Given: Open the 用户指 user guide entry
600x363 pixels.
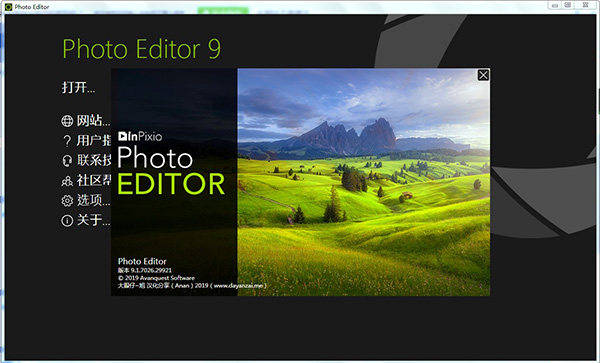Looking at the screenshot, I should [x=94, y=140].
